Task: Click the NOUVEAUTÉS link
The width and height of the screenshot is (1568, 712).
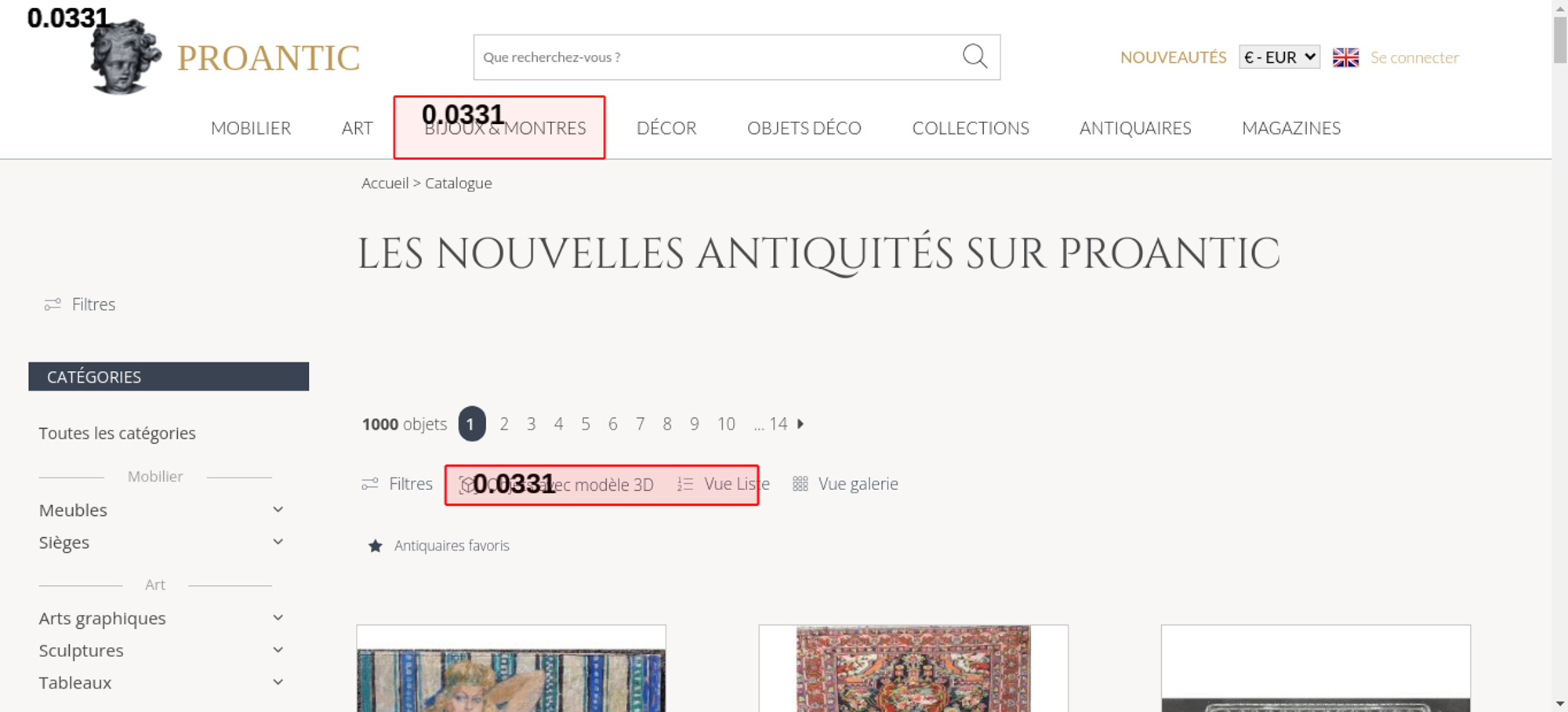Action: pos(1173,57)
